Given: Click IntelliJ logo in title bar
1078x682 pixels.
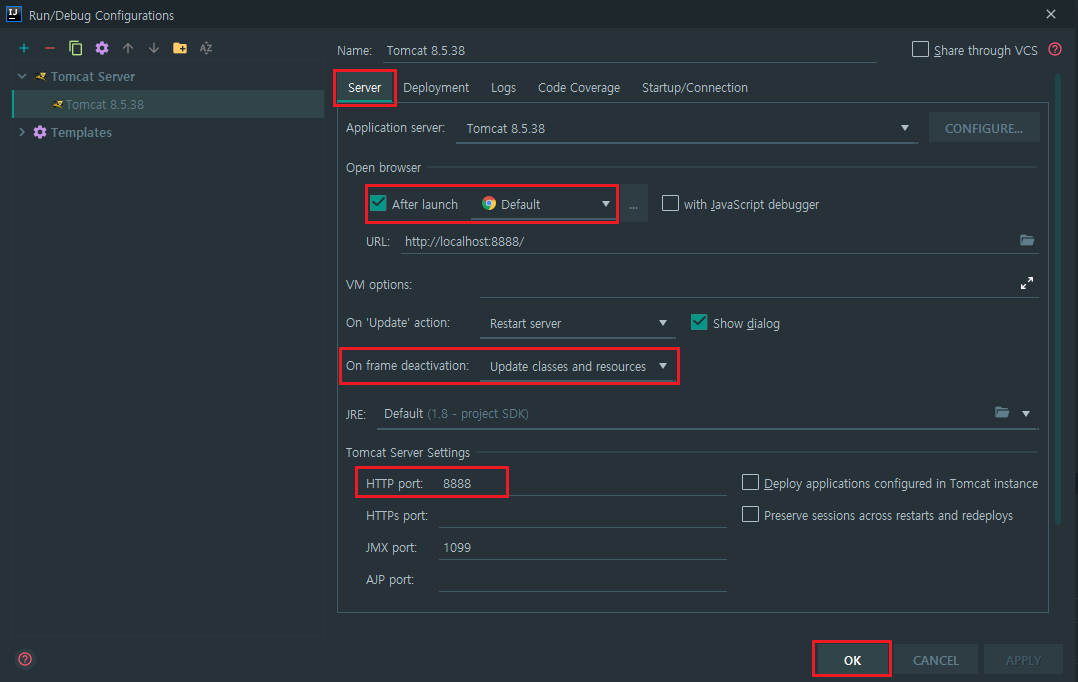Looking at the screenshot, I should click(13, 14).
